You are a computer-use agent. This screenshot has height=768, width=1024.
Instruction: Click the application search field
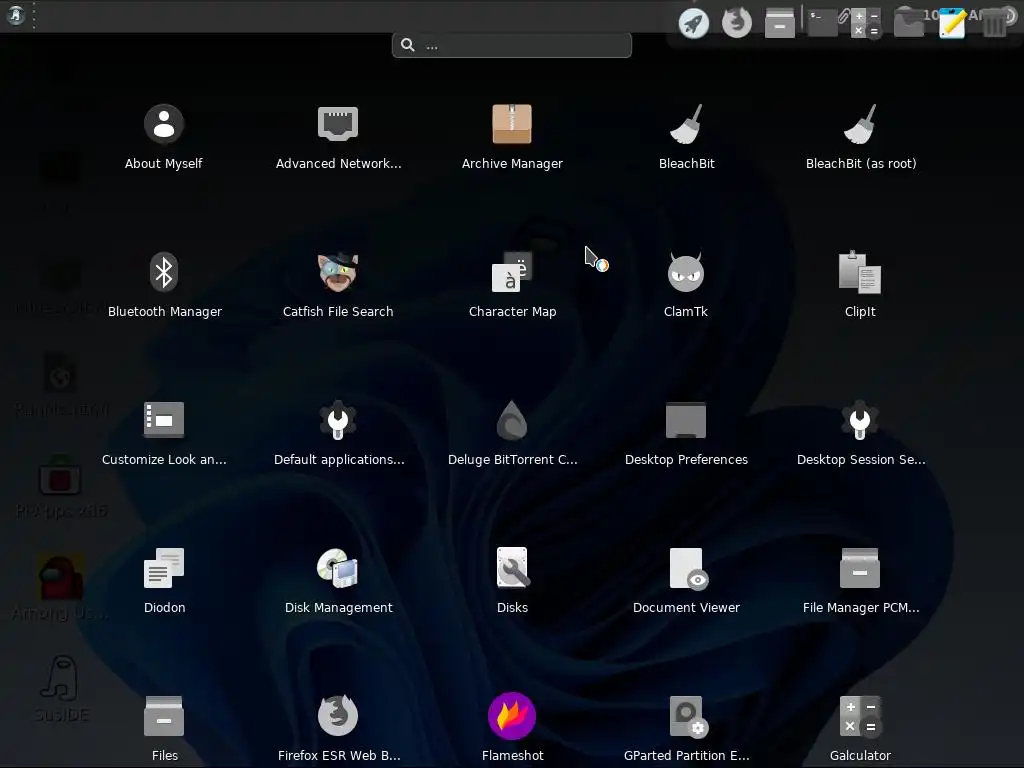click(x=512, y=45)
